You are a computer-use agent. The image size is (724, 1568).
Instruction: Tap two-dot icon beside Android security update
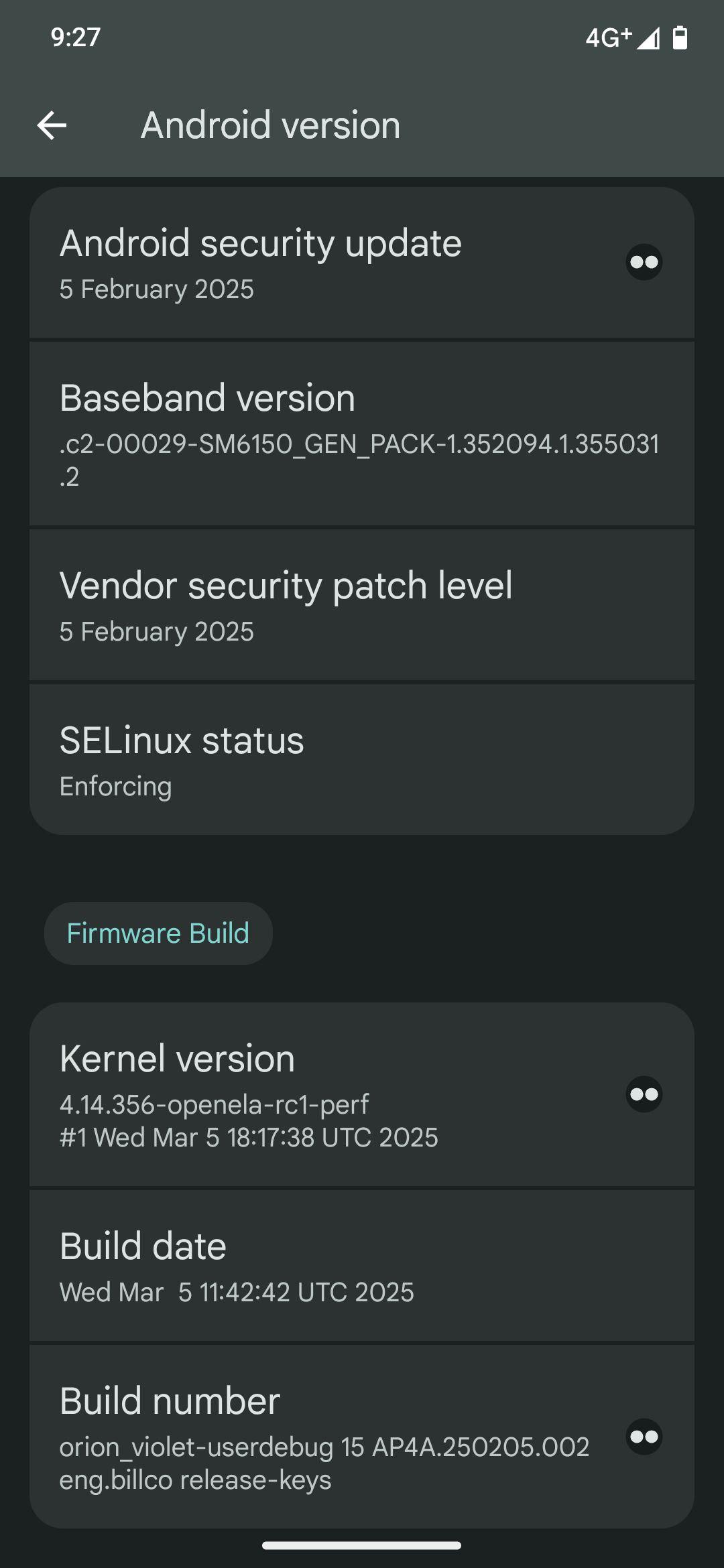point(644,262)
